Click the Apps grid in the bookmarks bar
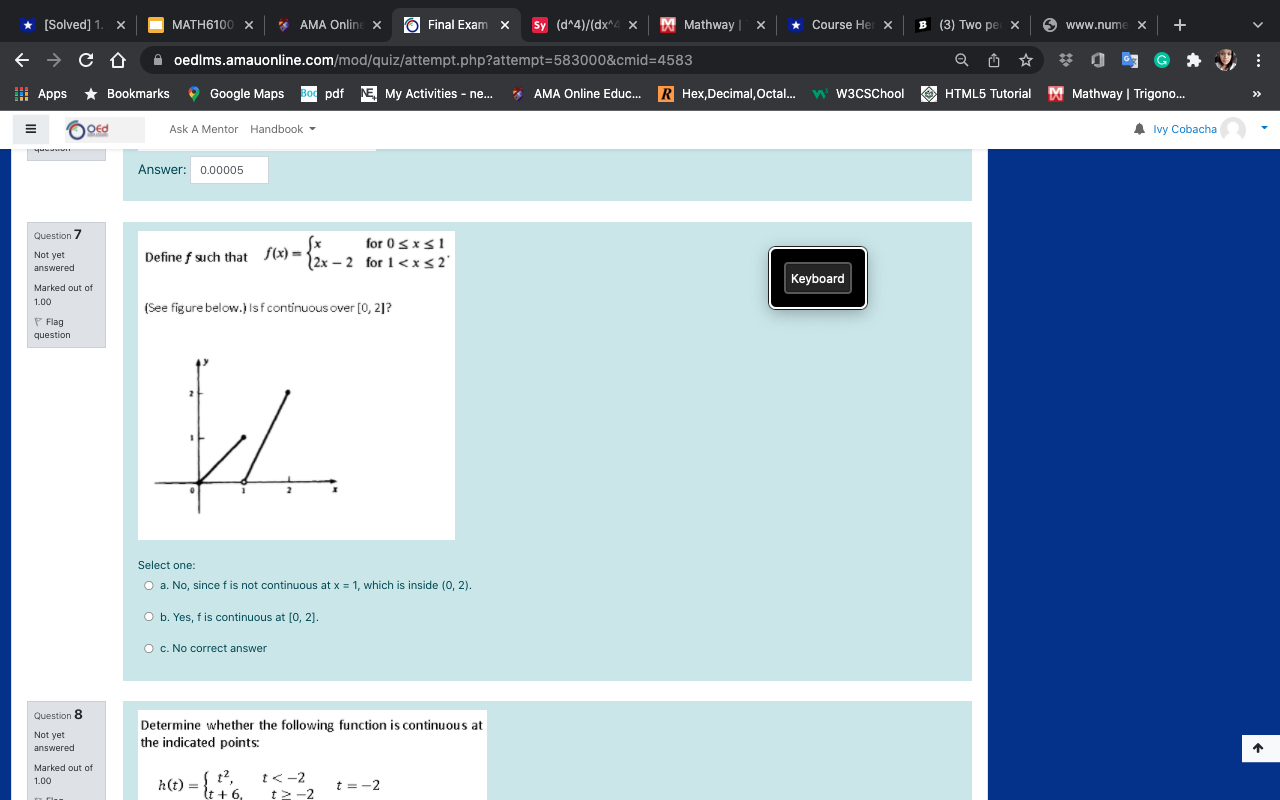This screenshot has height=800, width=1280. click(x=19, y=93)
